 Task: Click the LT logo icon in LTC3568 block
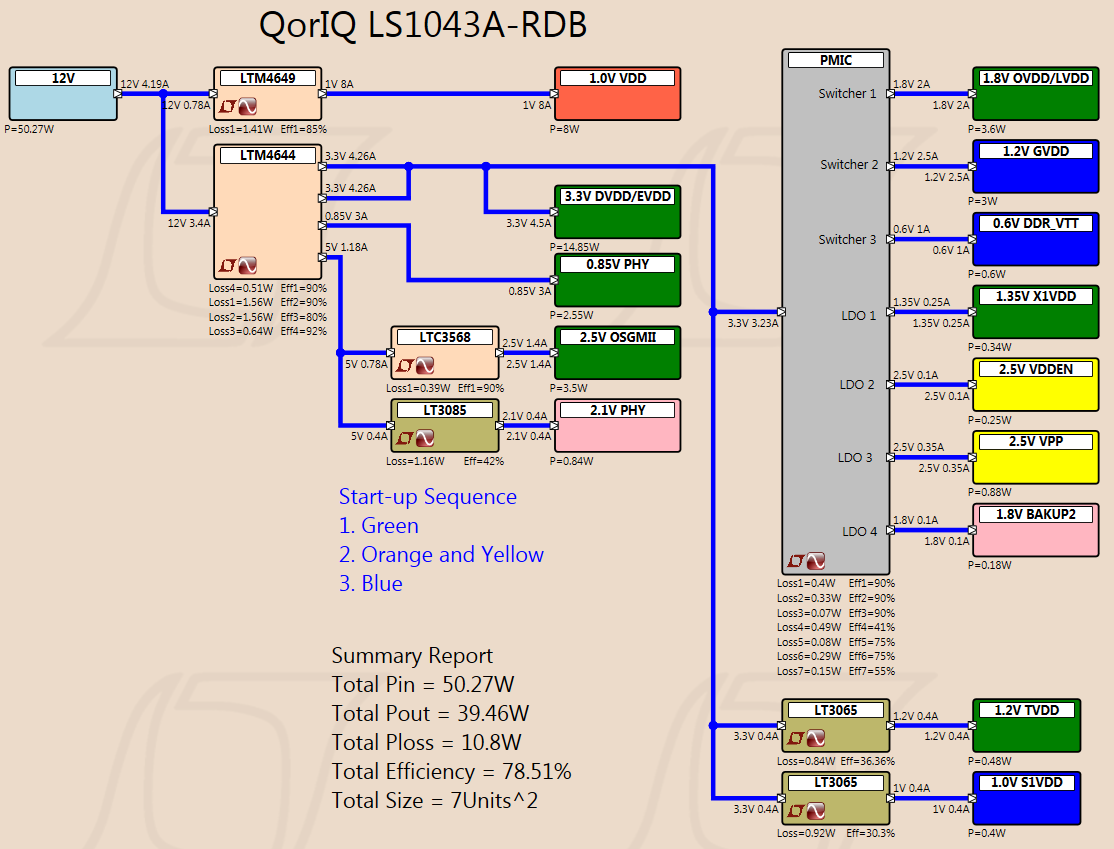[x=405, y=366]
